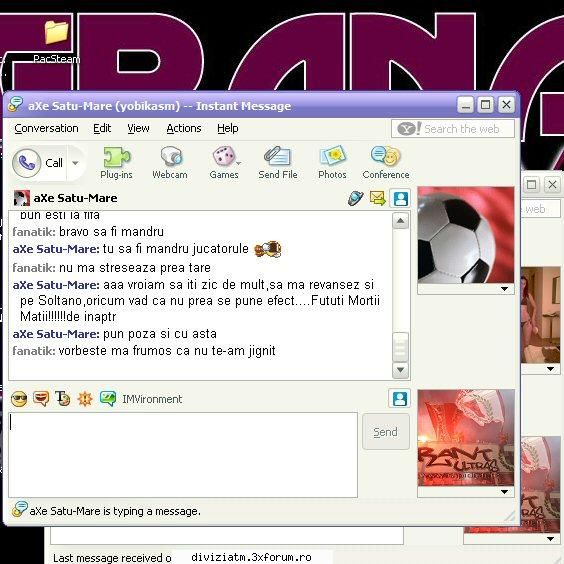Open the Plug-ins toolbar button
Screen dimensions: 564x564
[116, 163]
